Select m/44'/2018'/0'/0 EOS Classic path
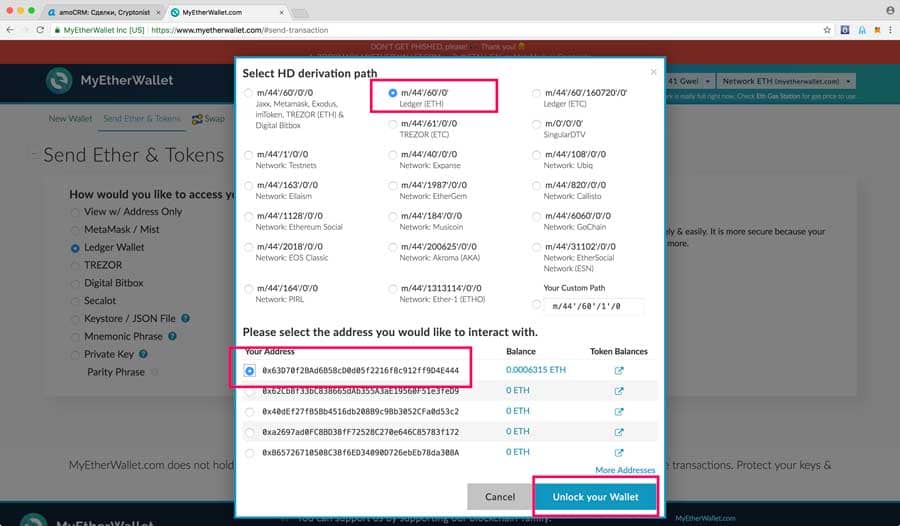Image resolution: width=900 pixels, height=526 pixels. click(x=248, y=247)
